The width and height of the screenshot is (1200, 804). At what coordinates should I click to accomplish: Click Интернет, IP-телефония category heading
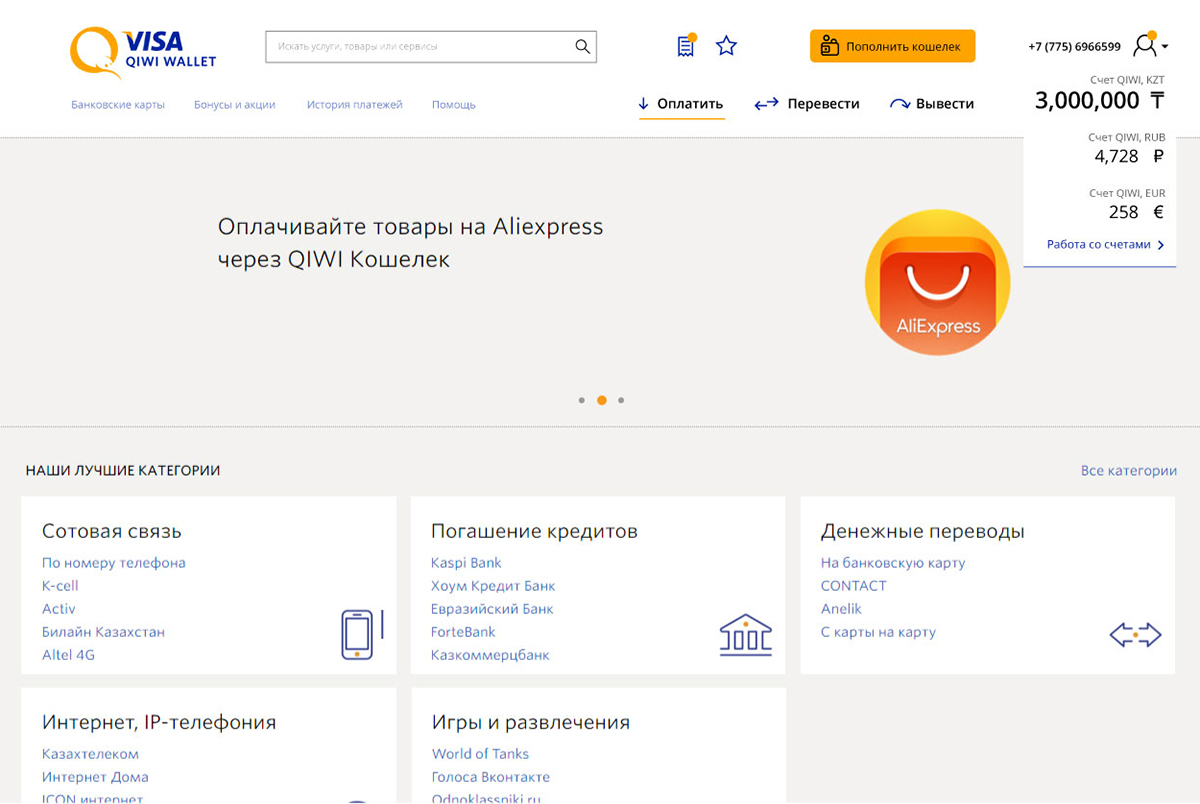point(159,722)
